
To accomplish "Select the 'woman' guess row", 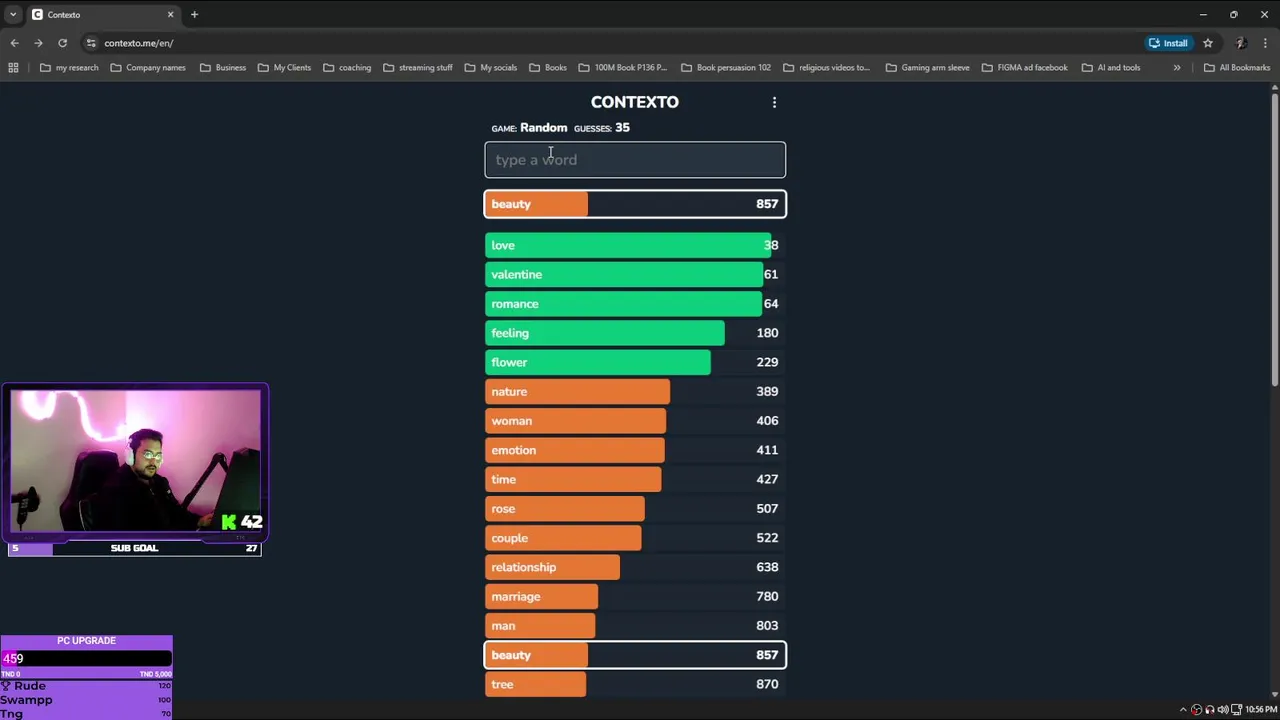I will coord(635,421).
